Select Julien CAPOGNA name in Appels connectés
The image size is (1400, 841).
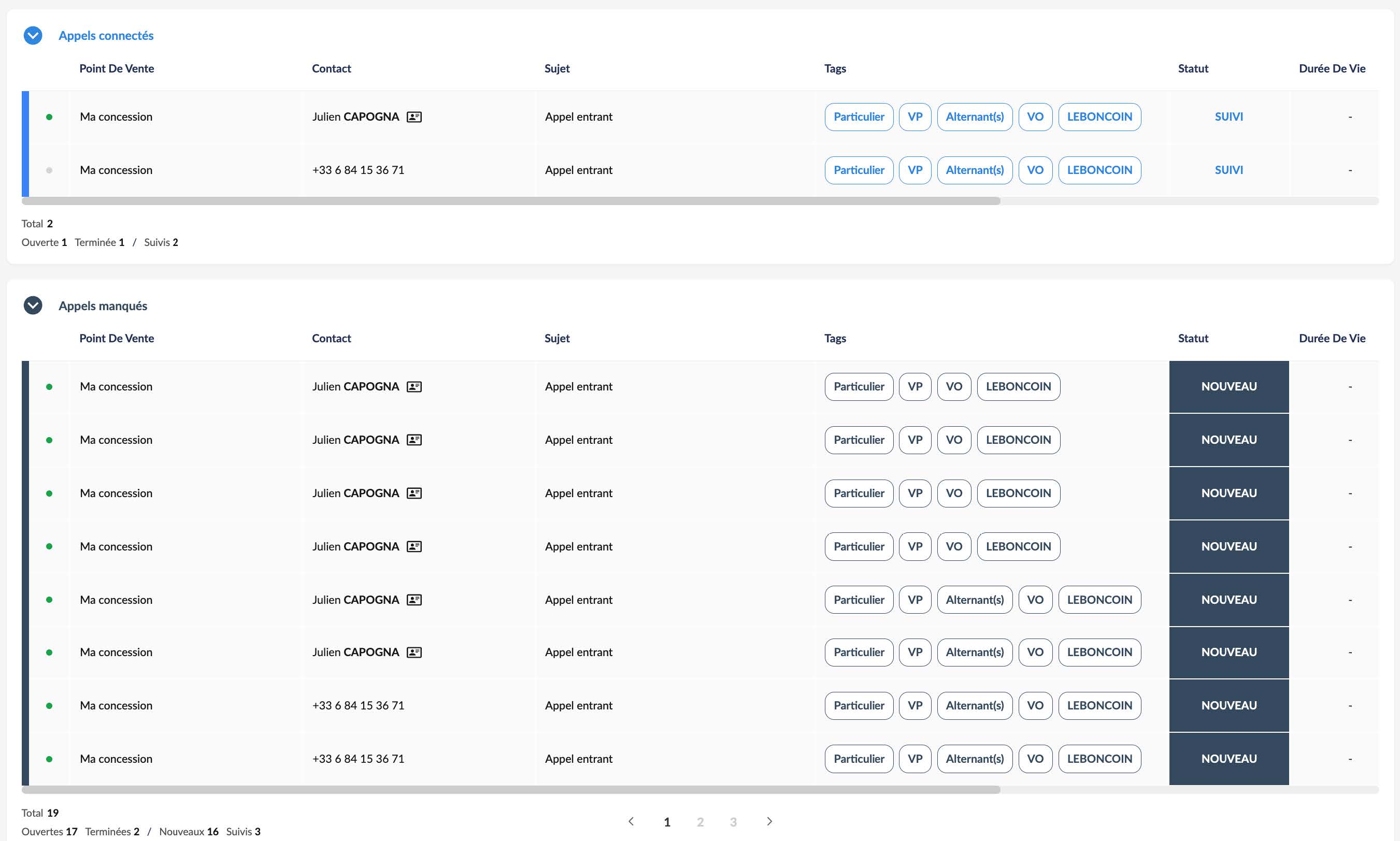pos(355,117)
